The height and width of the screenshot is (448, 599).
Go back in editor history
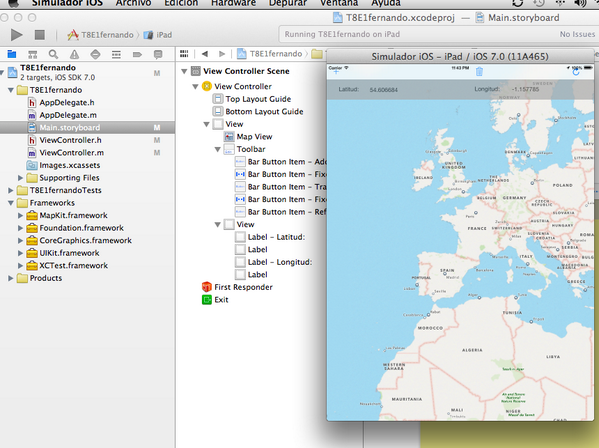(205, 54)
